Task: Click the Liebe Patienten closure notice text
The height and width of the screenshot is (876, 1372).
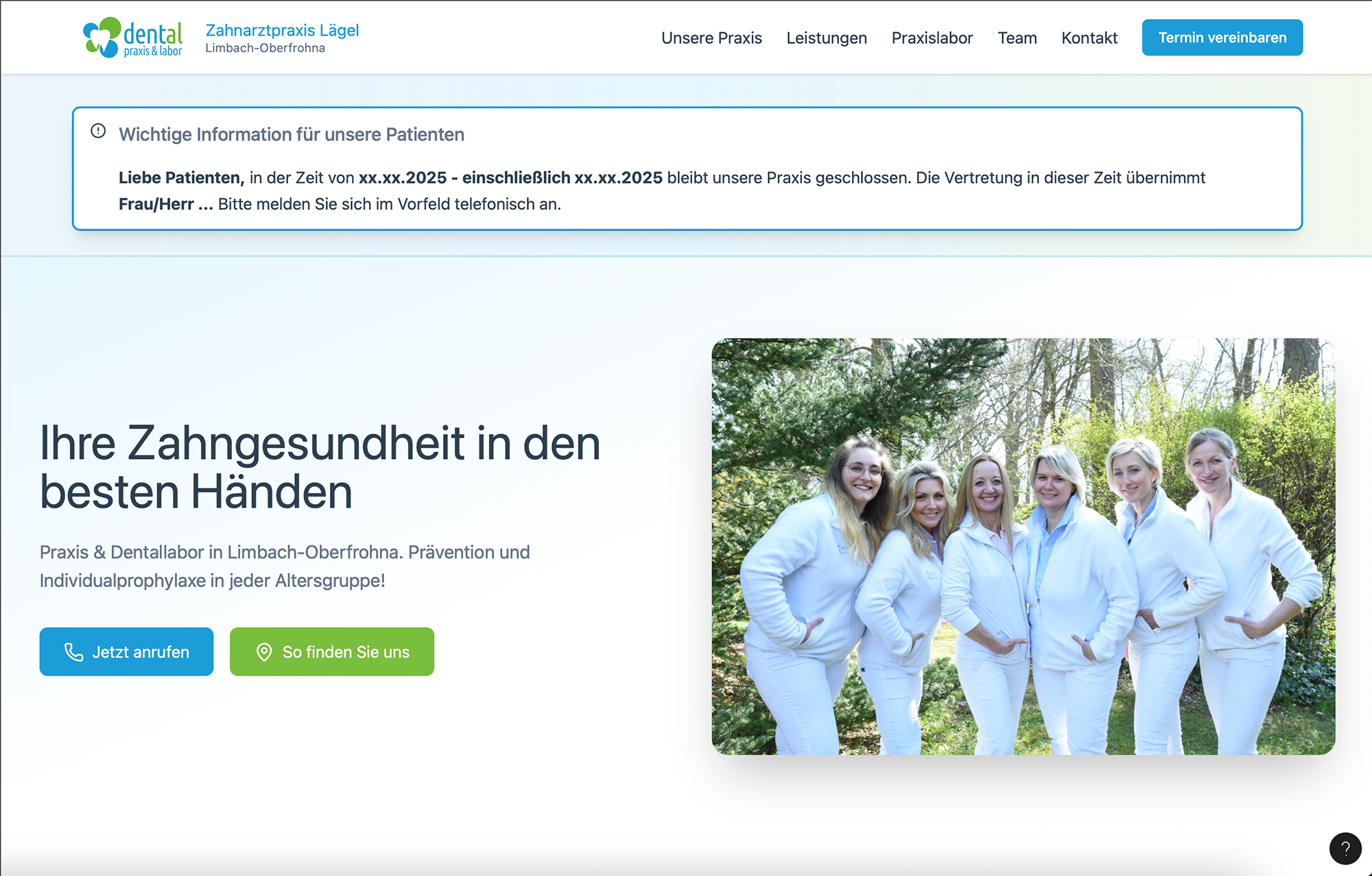Action: (661, 191)
